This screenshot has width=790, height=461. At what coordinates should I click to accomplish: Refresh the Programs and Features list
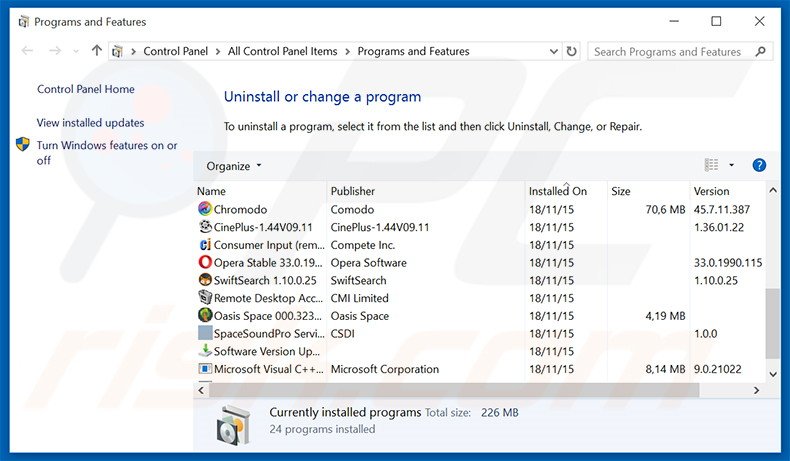(x=571, y=51)
